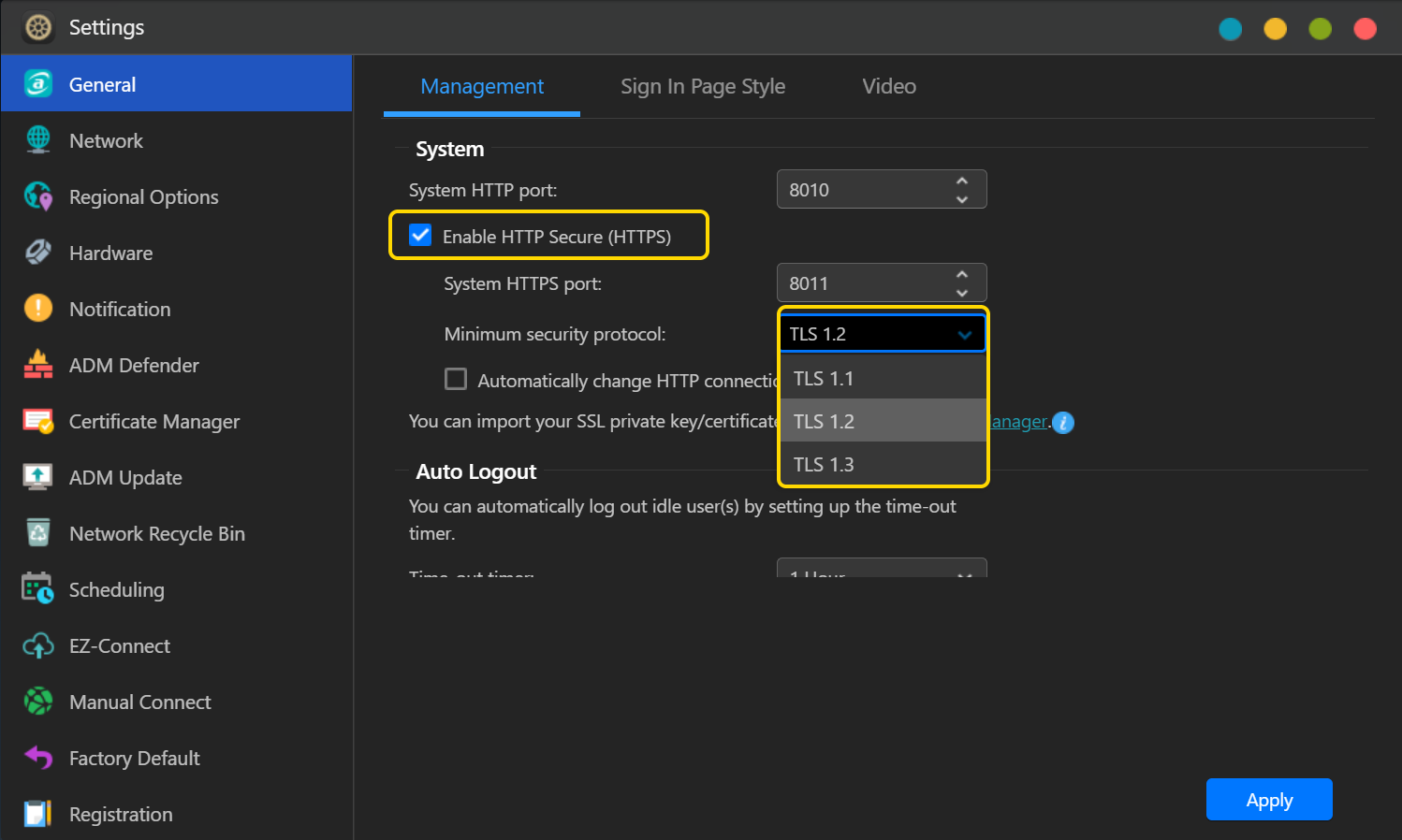Viewport: 1402px width, 840px height.
Task: Open Scheduling label in sidebar
Action: (116, 590)
